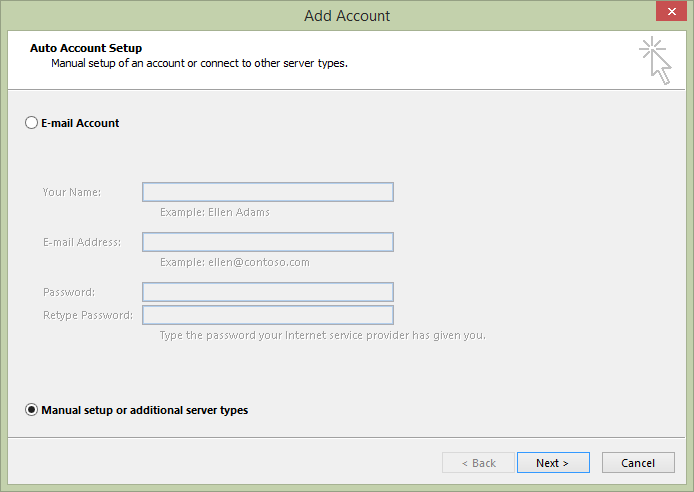694x492 pixels.
Task: Click the Cancel button
Action: (x=638, y=463)
